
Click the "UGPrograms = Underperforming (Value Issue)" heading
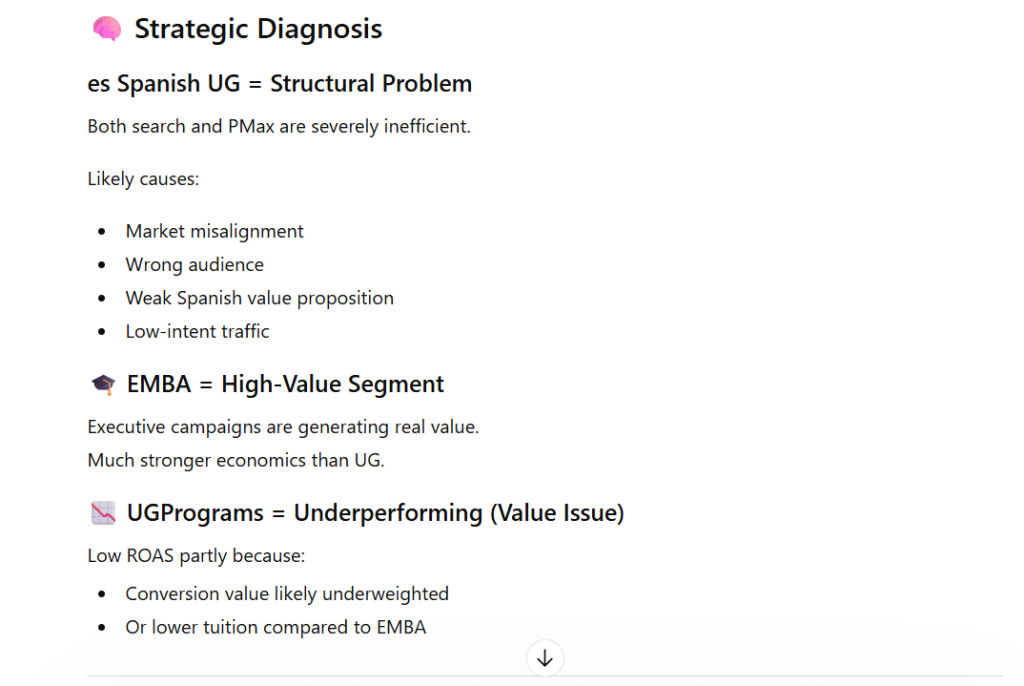[375, 513]
